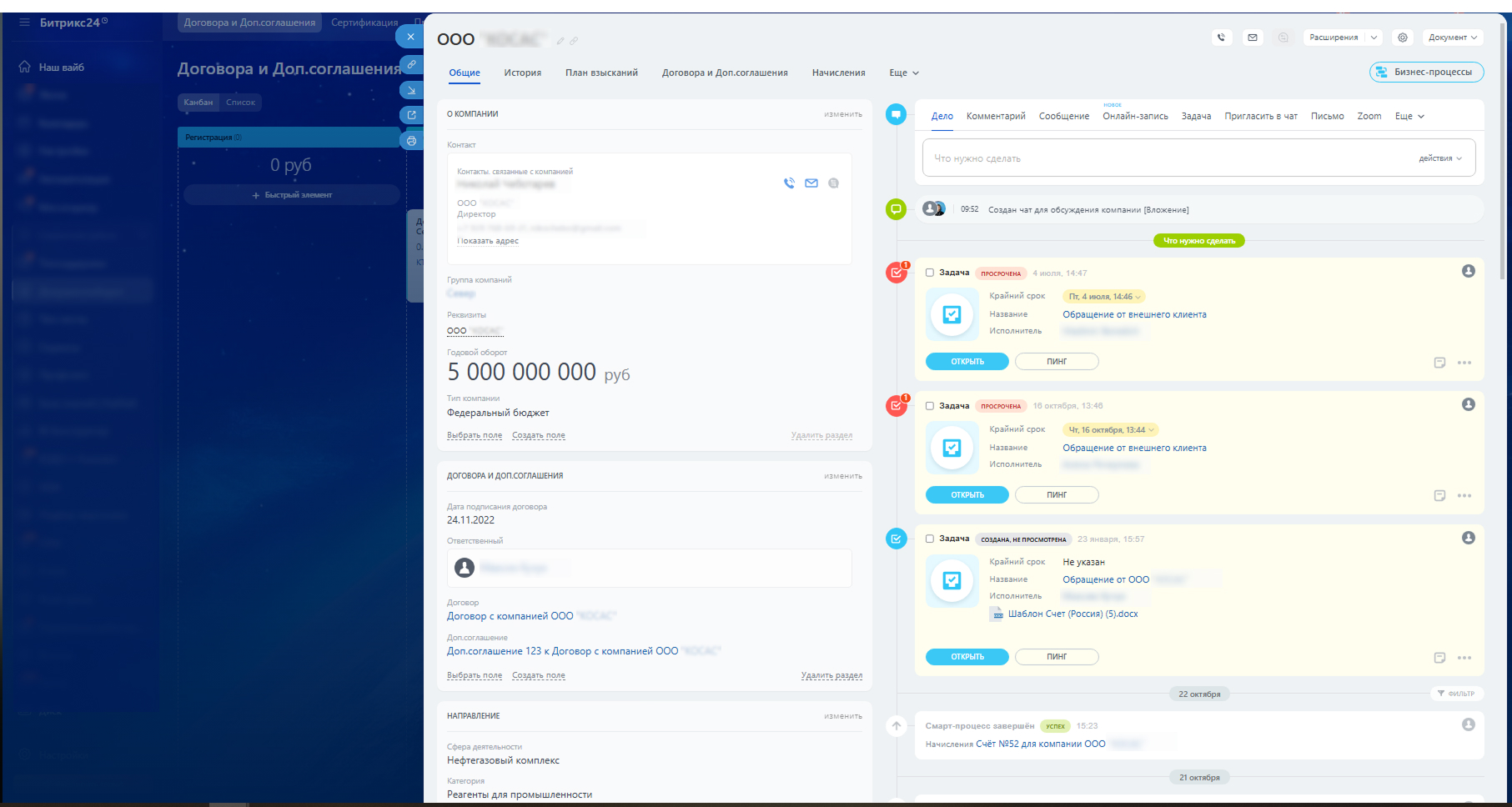Screen dimensions: 1512x807
Task: Expand deadline dropdown Пт, 4 июля, 14:46
Action: click(x=1104, y=297)
